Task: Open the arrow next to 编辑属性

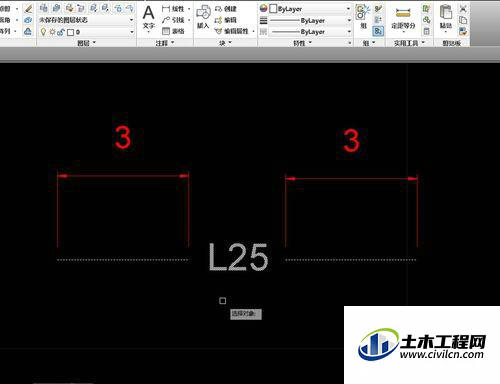Action: 254,31
